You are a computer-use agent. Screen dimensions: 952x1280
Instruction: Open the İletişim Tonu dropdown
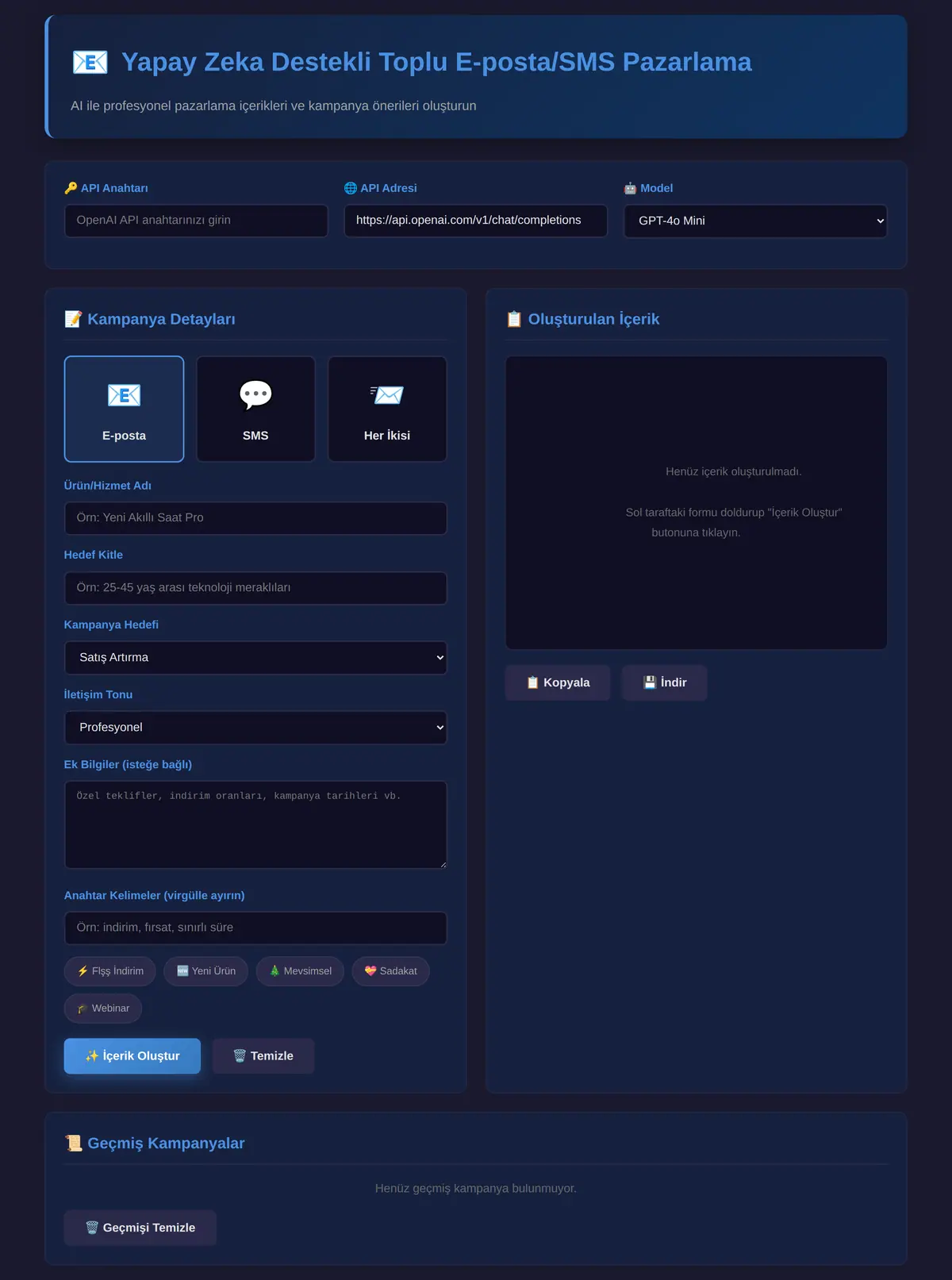[x=255, y=728]
